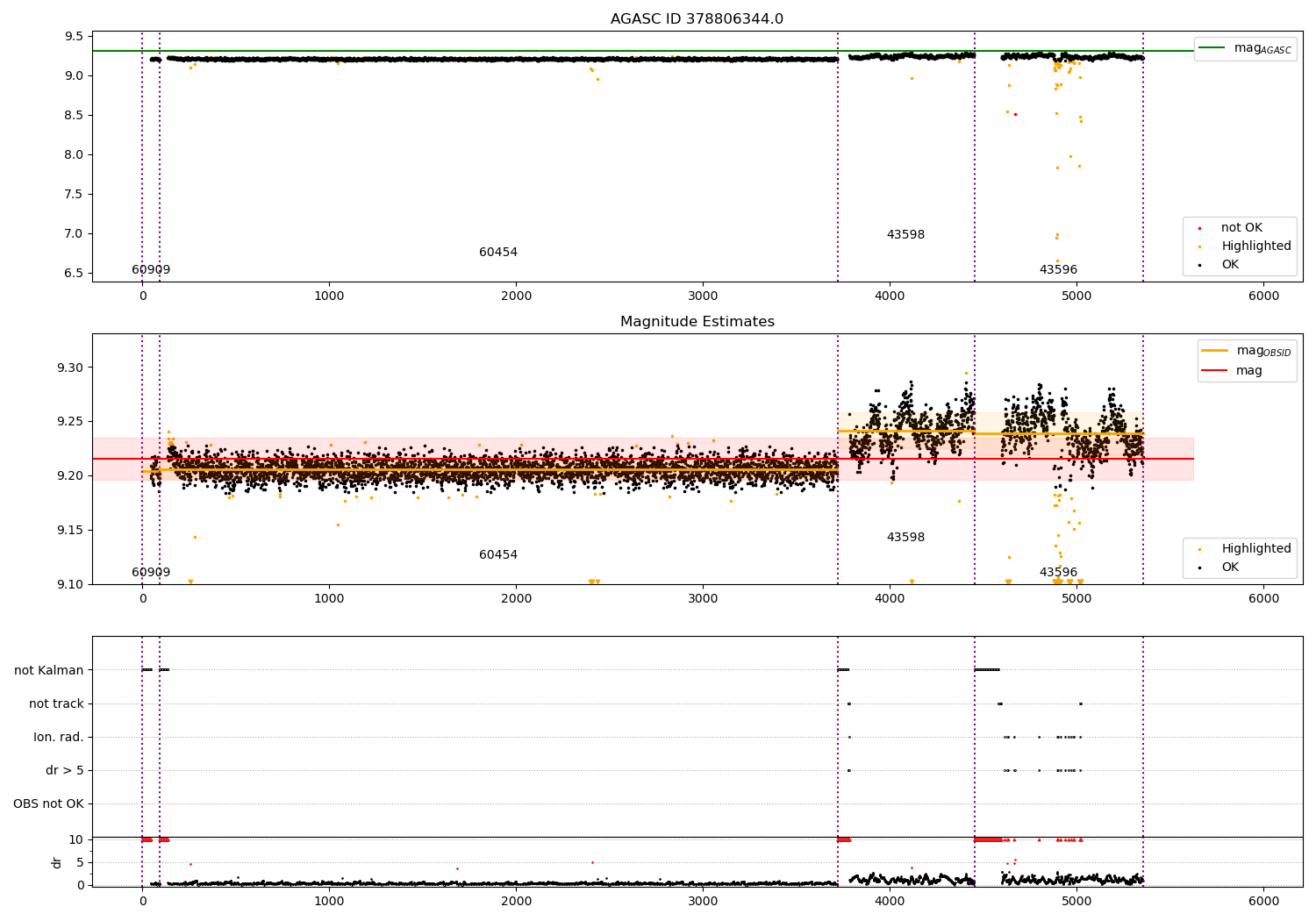The height and width of the screenshot is (921, 1316).
Task: Click the 'Magnitude Estimates' subplot title
Action: pyautogui.click(x=697, y=322)
